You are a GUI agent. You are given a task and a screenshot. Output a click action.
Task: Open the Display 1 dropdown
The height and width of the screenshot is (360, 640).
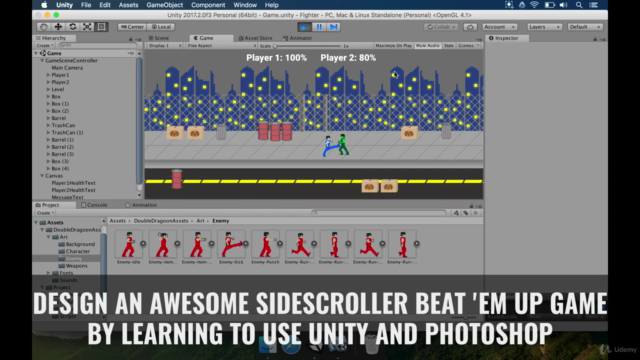coord(165,46)
